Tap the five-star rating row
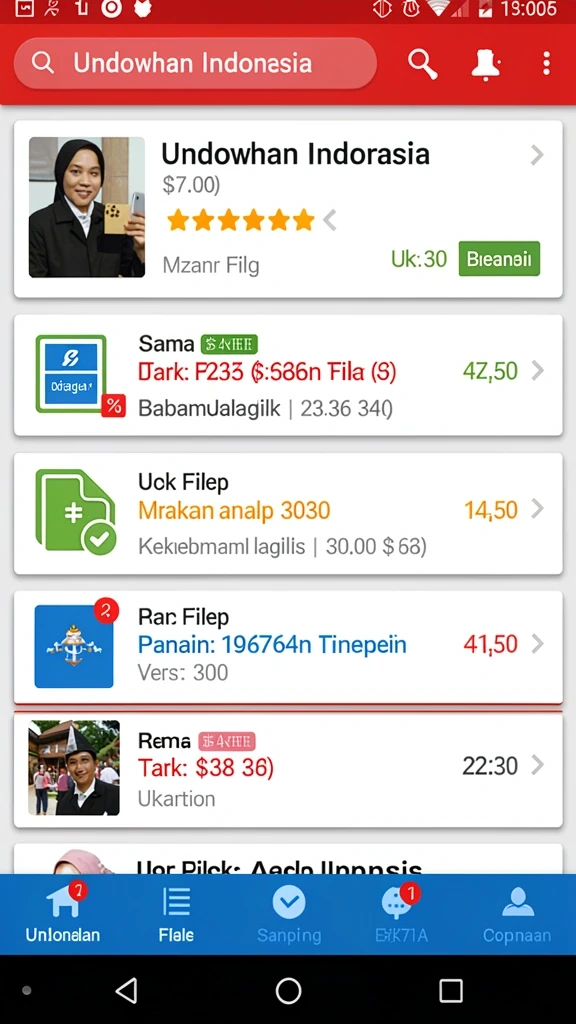 point(240,221)
